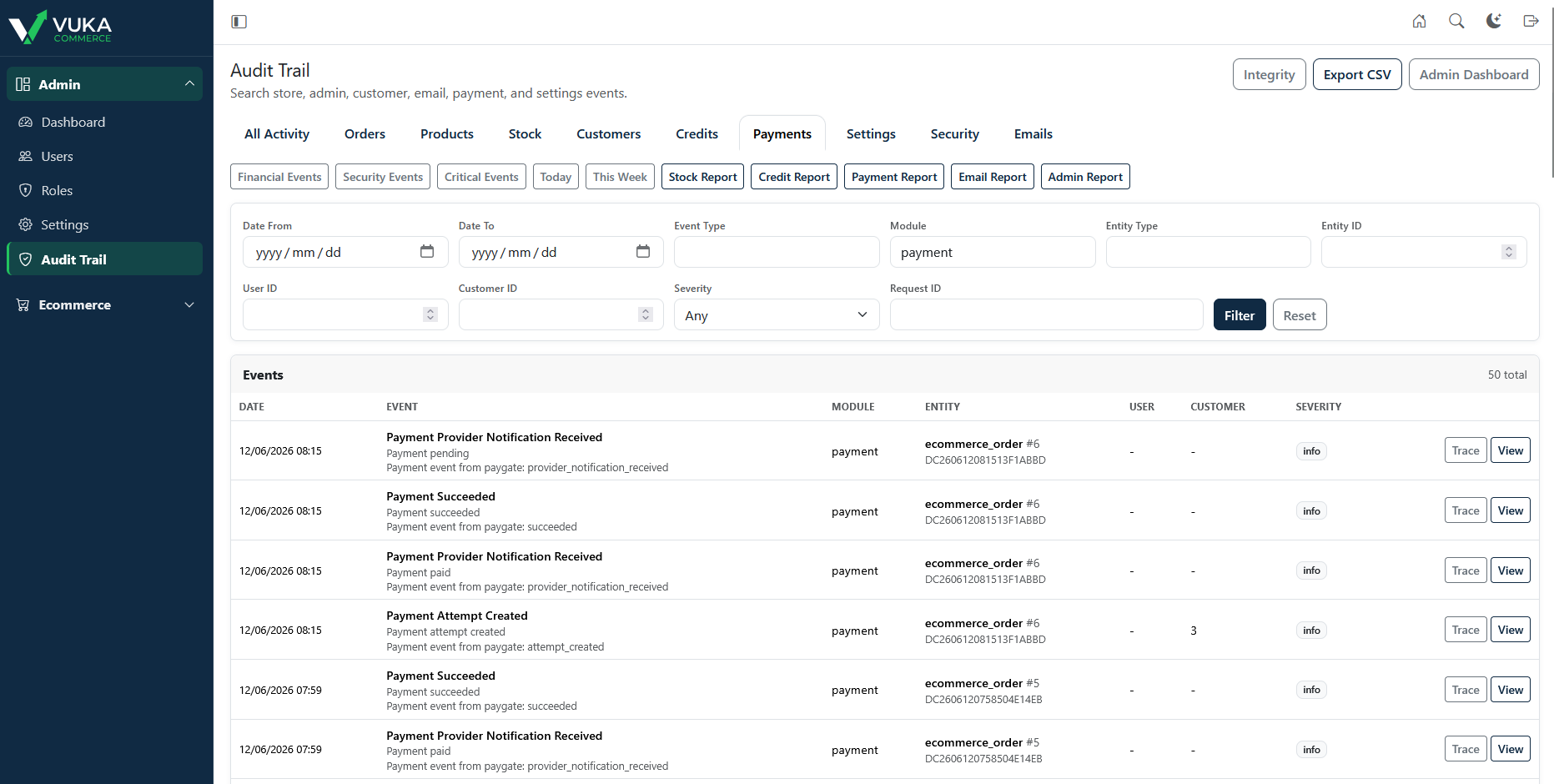Switch to Credits tab
The height and width of the screenshot is (784, 1554).
coord(697,133)
